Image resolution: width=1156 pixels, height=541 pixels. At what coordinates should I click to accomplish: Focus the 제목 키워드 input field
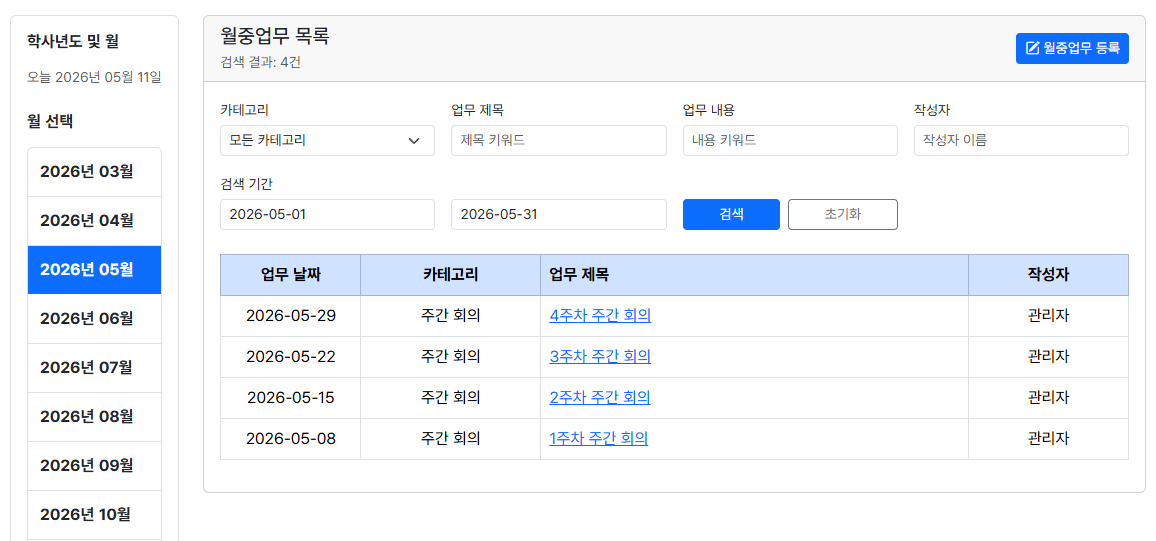[x=559, y=140]
